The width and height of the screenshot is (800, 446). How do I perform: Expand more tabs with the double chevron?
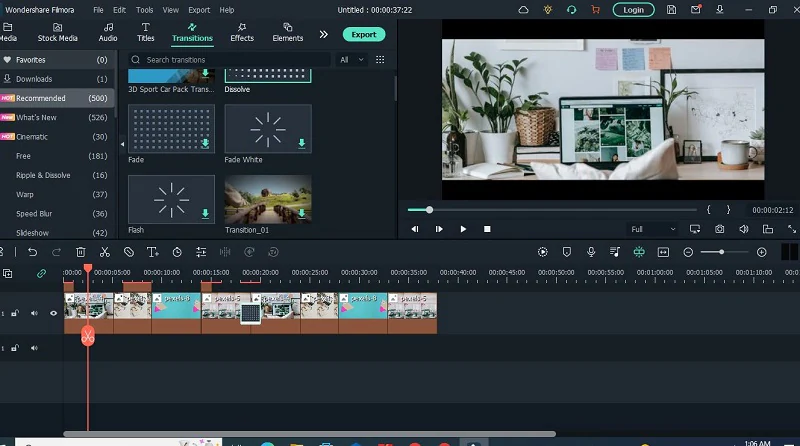pos(323,34)
